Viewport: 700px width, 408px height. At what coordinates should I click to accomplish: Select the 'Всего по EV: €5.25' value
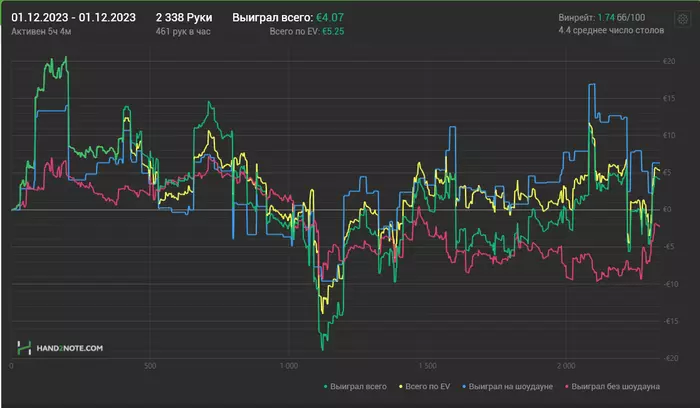tap(307, 31)
